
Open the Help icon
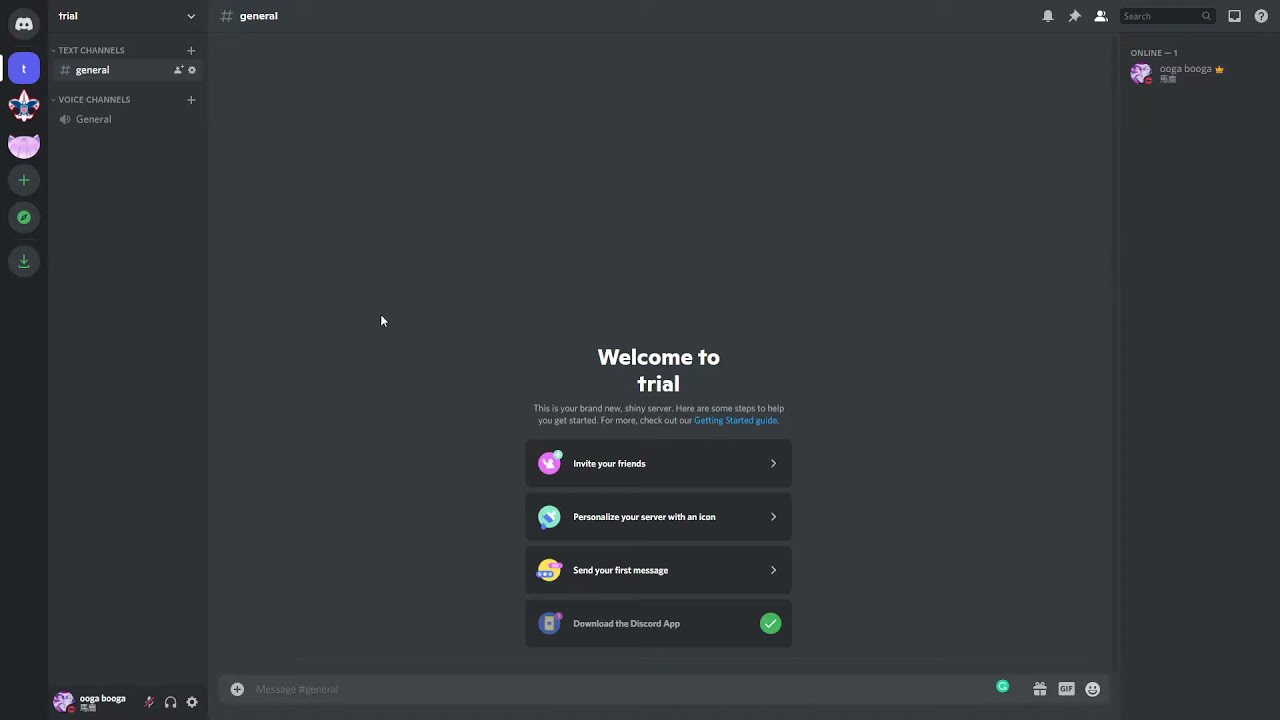(1261, 16)
